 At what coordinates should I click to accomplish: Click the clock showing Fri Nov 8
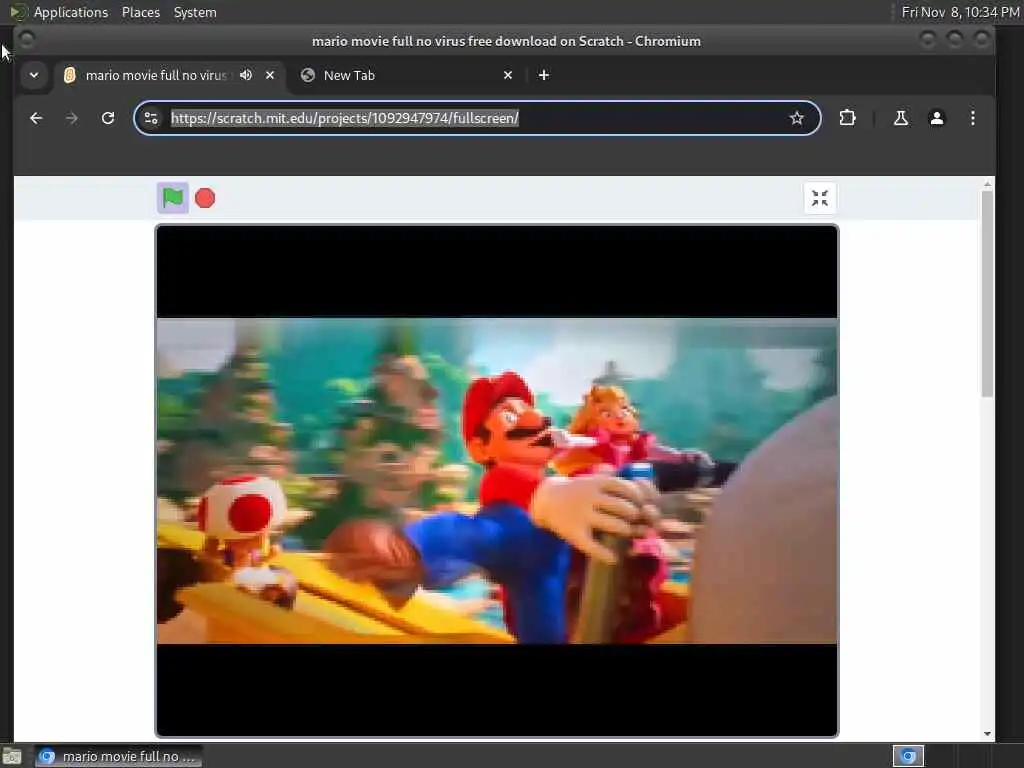[x=960, y=12]
